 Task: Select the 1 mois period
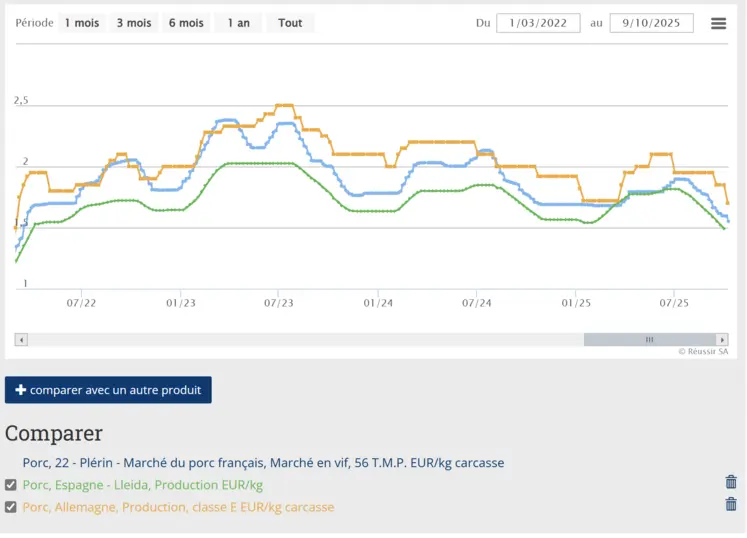point(82,23)
